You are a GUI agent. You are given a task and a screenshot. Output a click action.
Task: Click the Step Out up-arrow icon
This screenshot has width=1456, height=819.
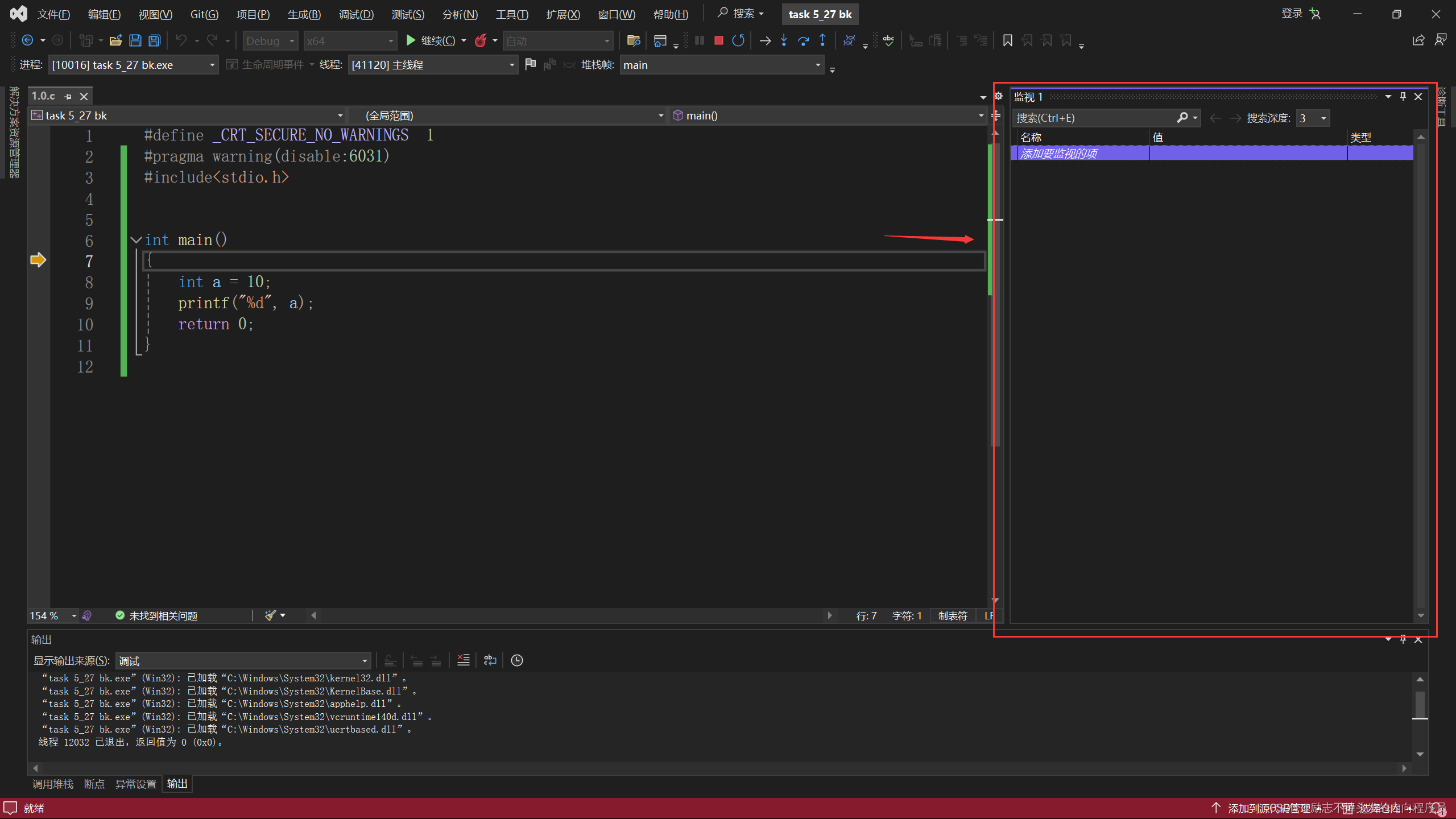[x=822, y=40]
